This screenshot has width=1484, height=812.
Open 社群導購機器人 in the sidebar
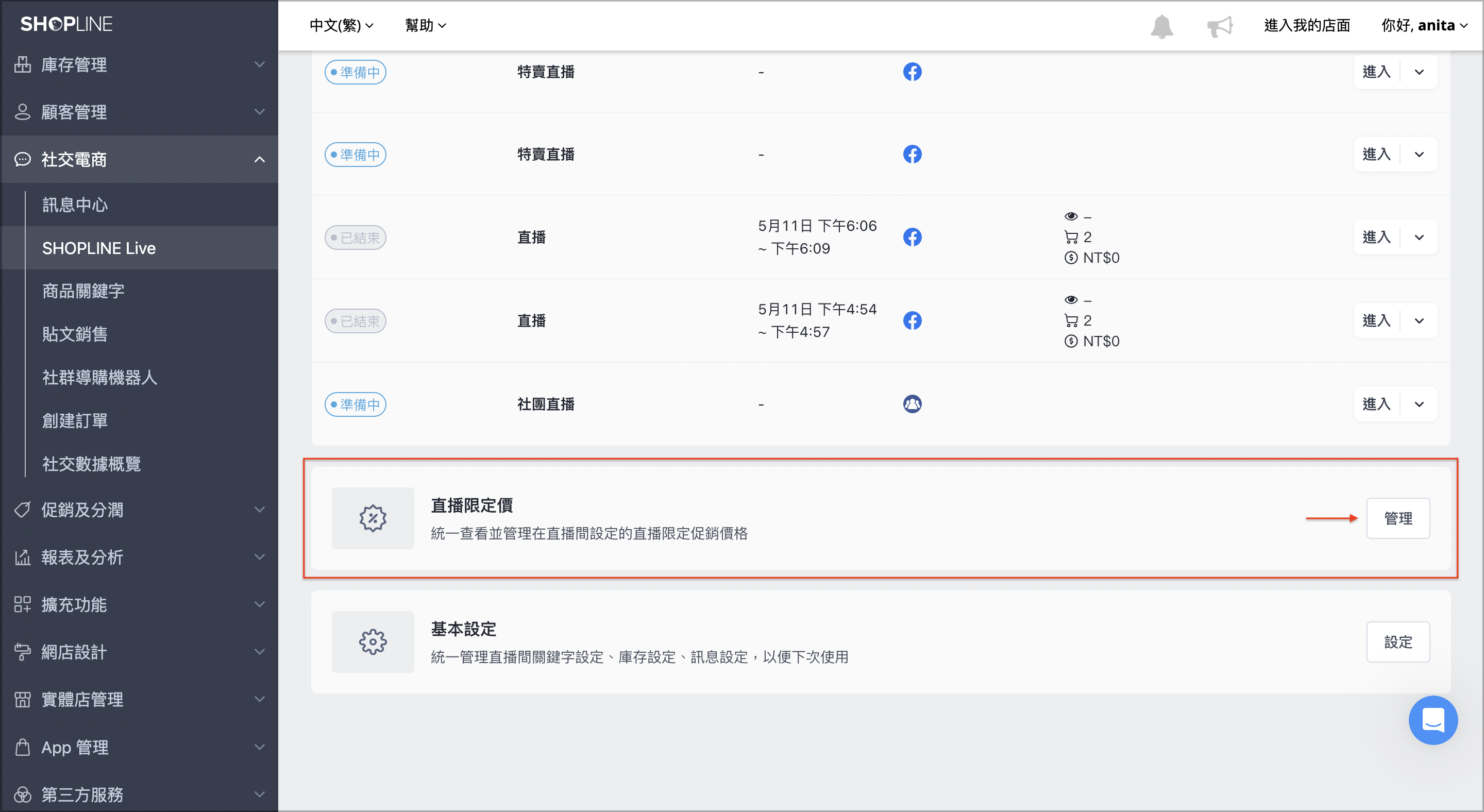pos(99,378)
